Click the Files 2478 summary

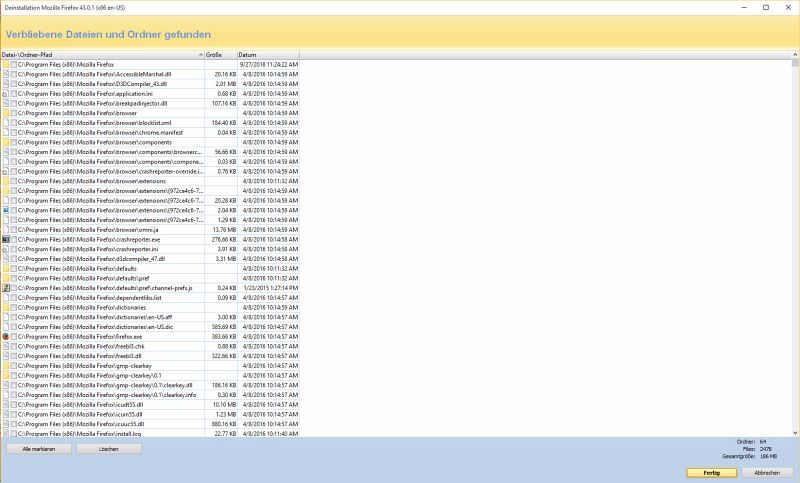(x=757, y=449)
